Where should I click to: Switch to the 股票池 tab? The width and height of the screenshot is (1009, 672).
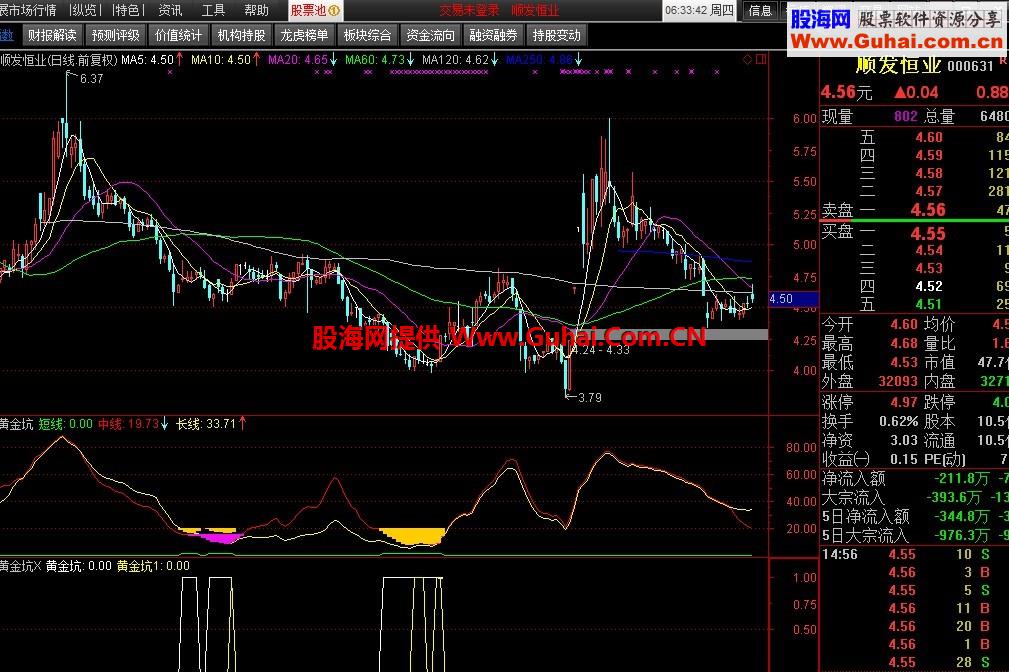click(x=315, y=10)
